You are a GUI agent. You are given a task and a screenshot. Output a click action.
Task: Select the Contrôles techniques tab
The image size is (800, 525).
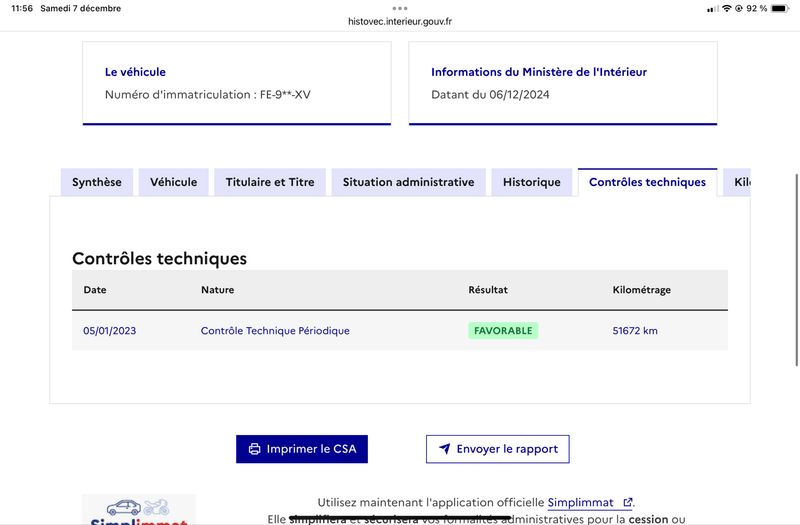(x=647, y=182)
